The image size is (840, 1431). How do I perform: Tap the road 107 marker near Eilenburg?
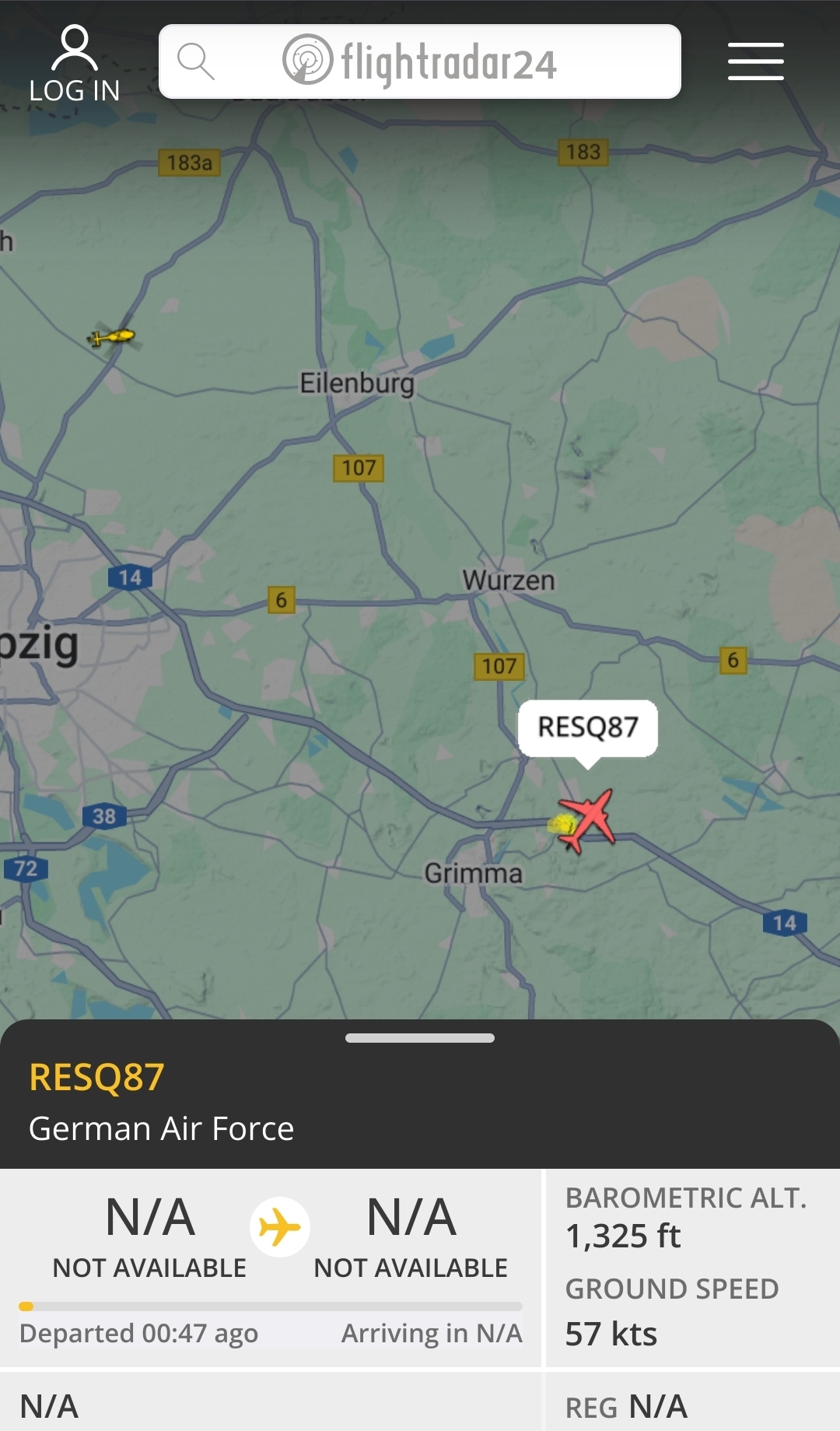coord(359,468)
